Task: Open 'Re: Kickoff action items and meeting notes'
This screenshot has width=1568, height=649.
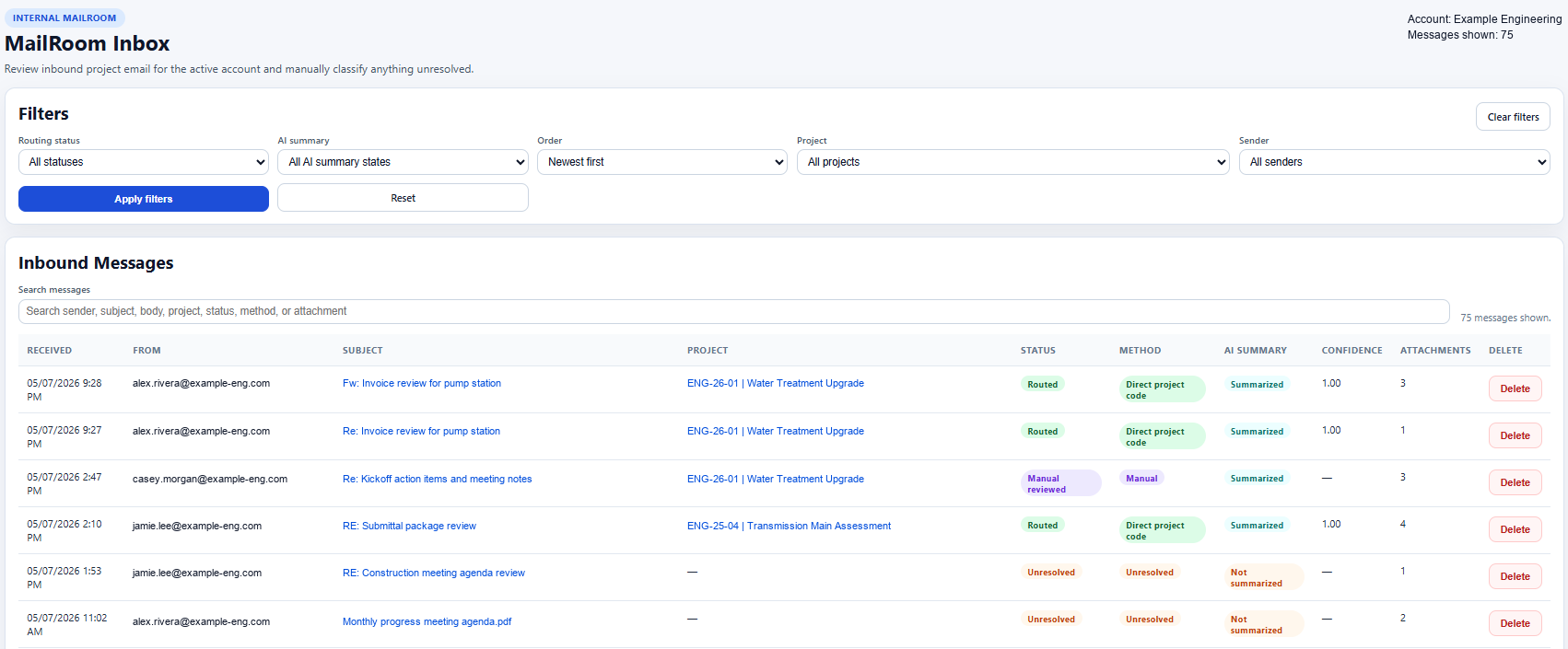Action: (438, 479)
